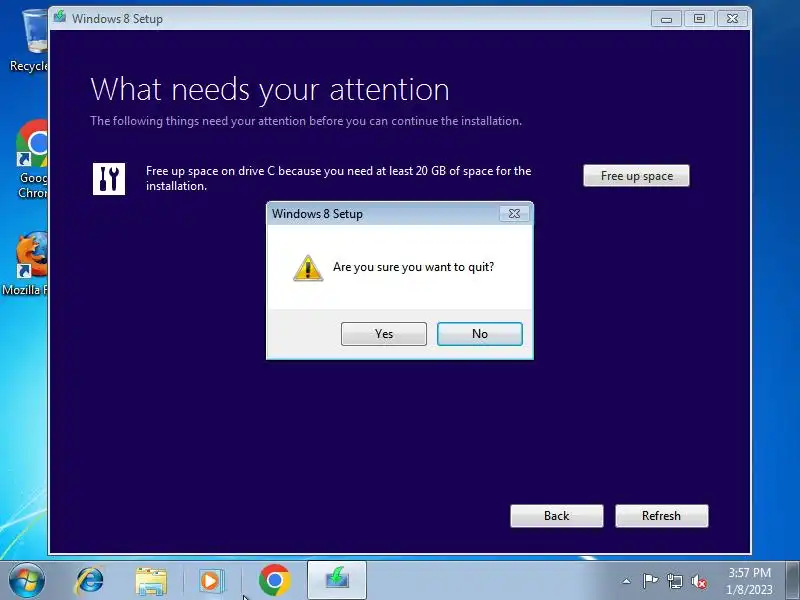The height and width of the screenshot is (600, 800).
Task: Click the warning triangle icon in dialog
Action: [x=308, y=268]
